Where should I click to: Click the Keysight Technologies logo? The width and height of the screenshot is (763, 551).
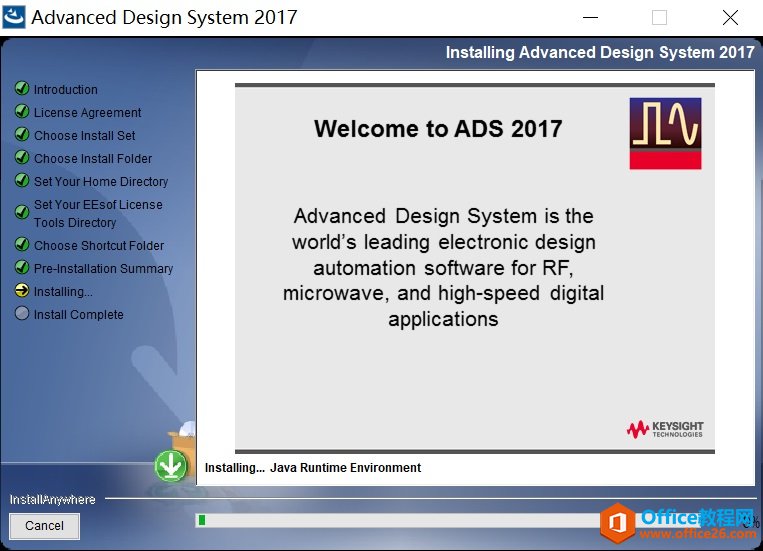(665, 429)
